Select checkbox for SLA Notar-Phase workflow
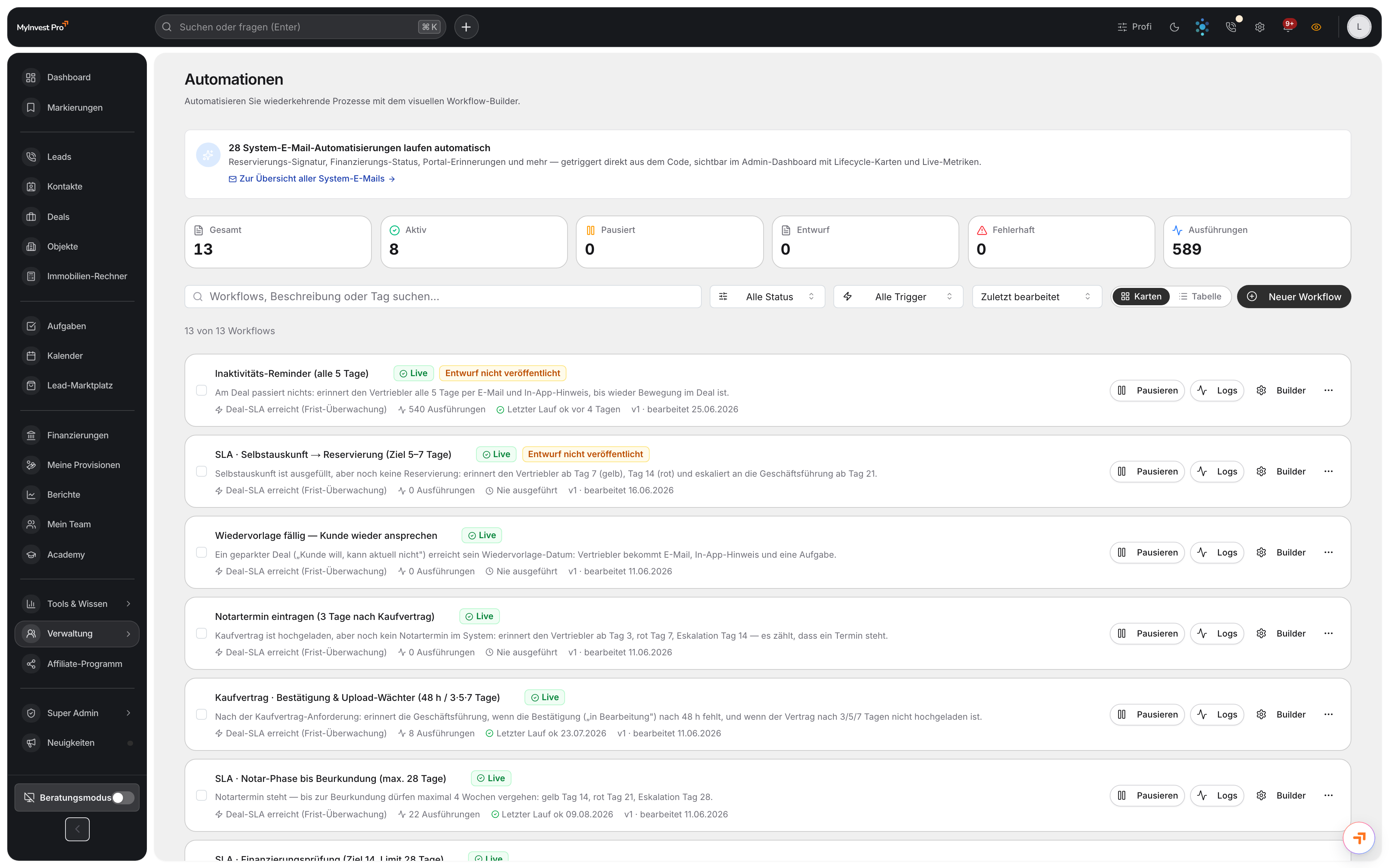The image size is (1389, 868). pos(201,795)
